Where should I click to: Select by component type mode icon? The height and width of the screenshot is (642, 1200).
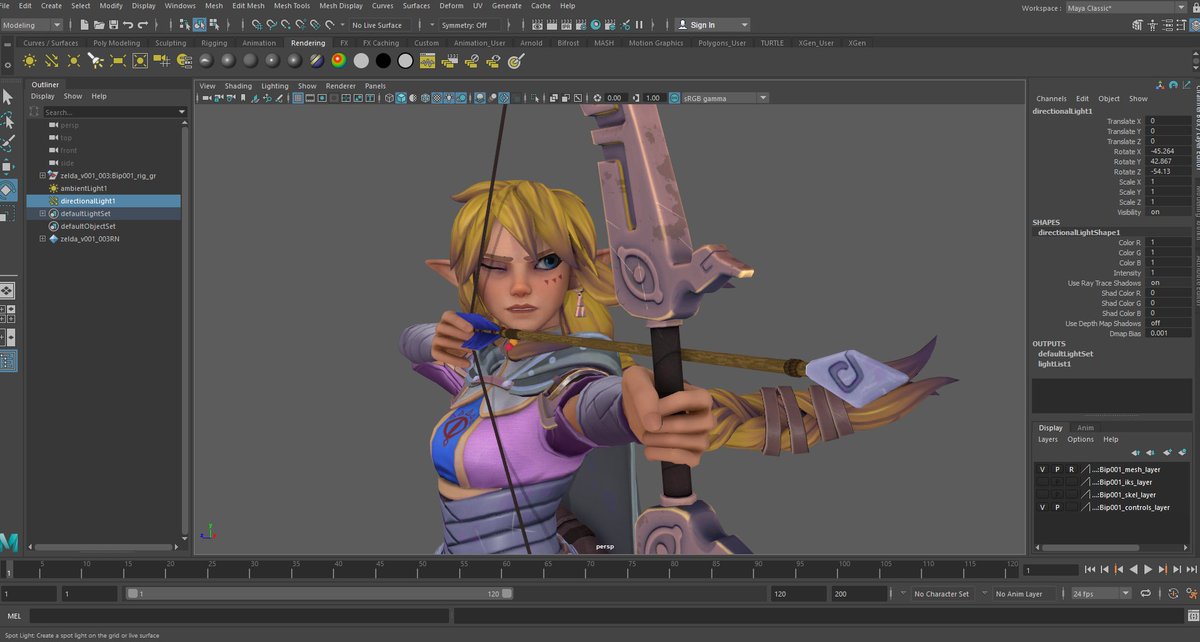click(214, 24)
